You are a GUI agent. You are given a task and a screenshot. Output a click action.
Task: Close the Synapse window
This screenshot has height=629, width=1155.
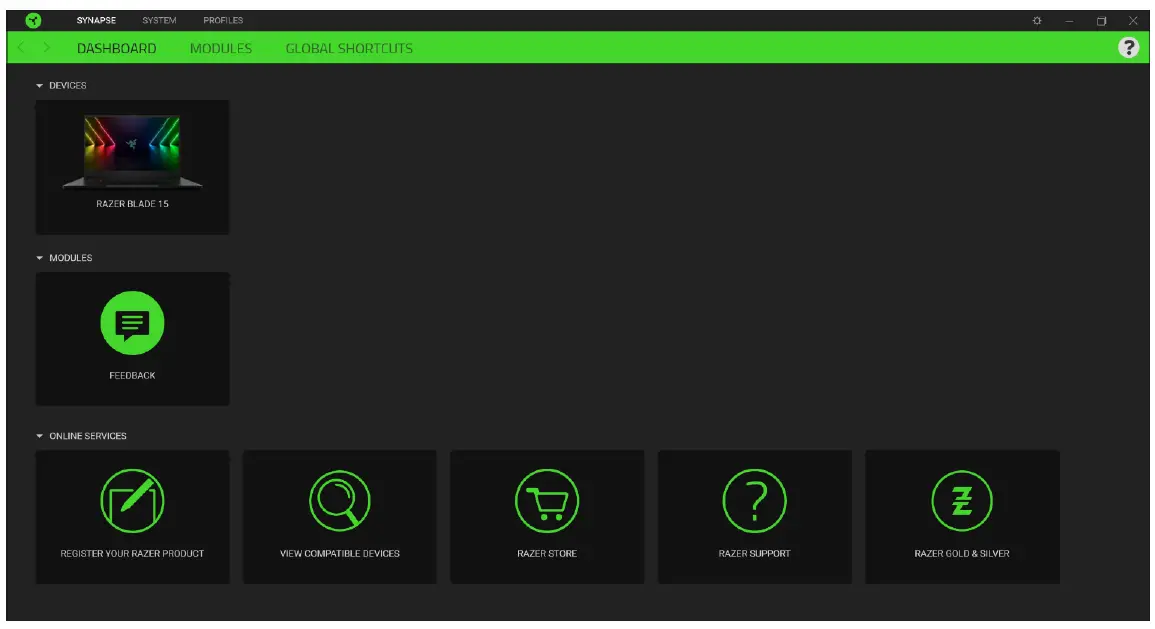click(x=1134, y=21)
